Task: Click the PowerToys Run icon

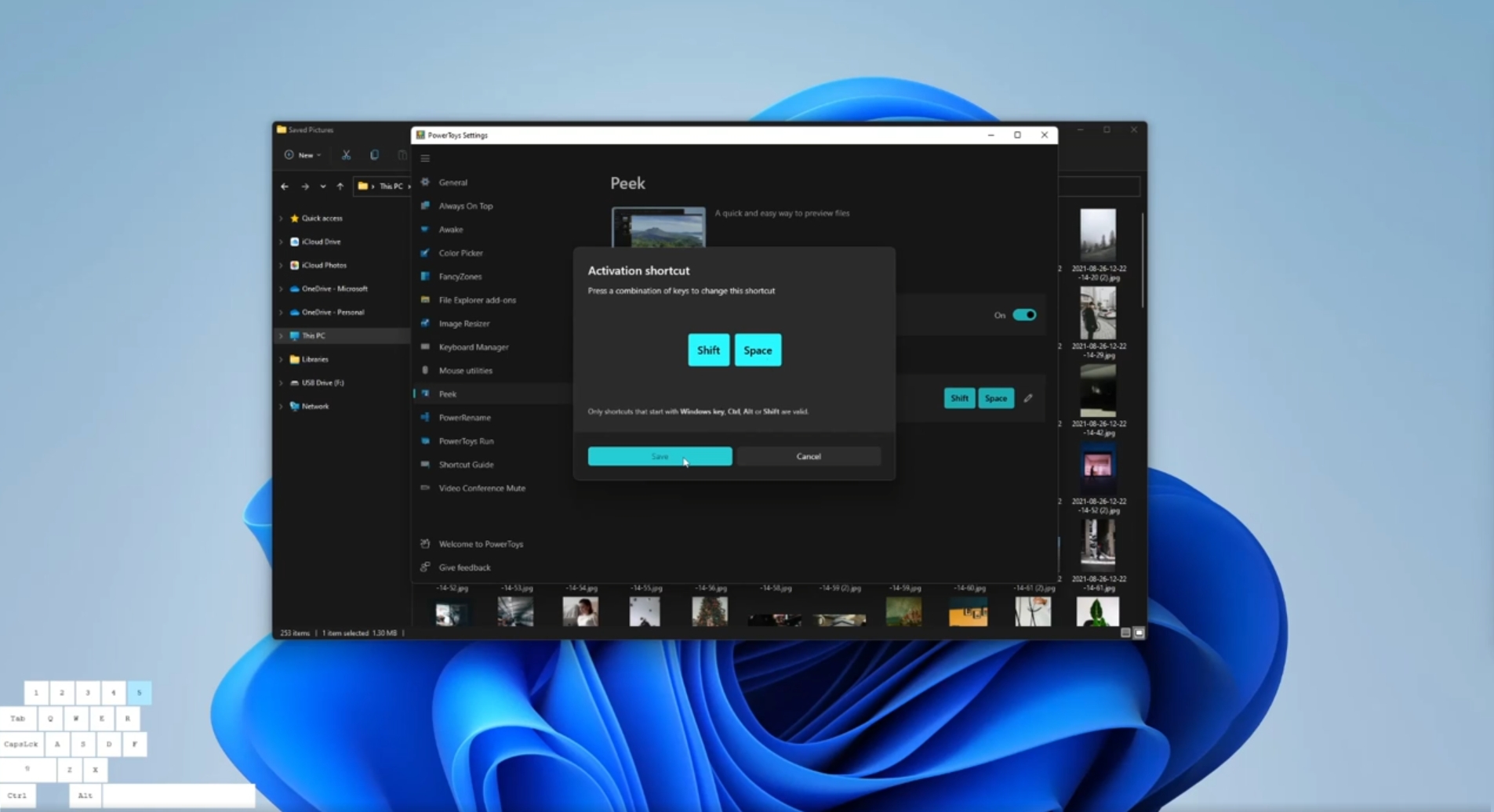Action: tap(425, 440)
